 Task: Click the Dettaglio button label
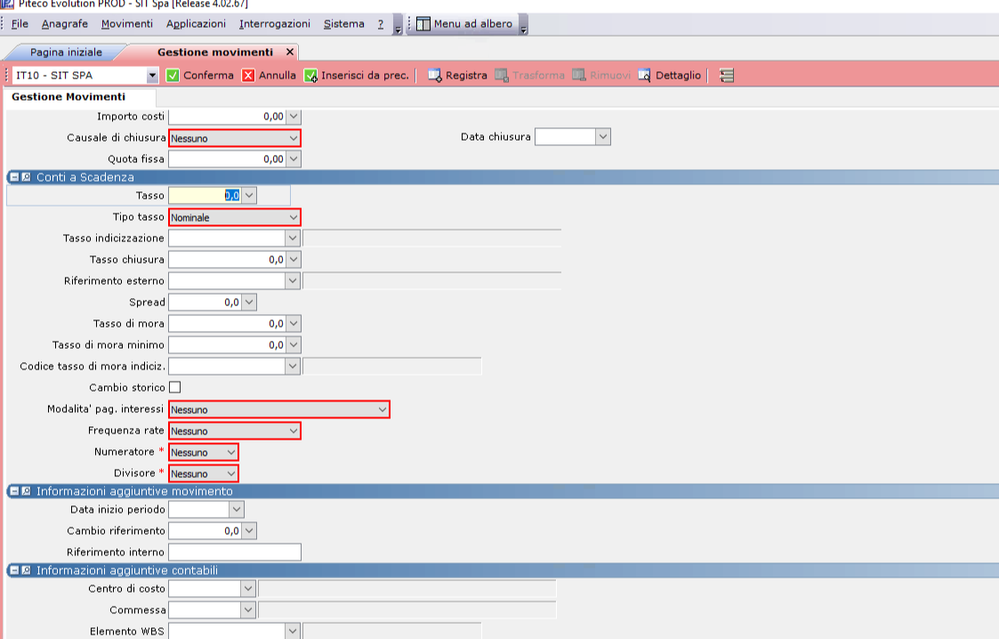(x=678, y=75)
